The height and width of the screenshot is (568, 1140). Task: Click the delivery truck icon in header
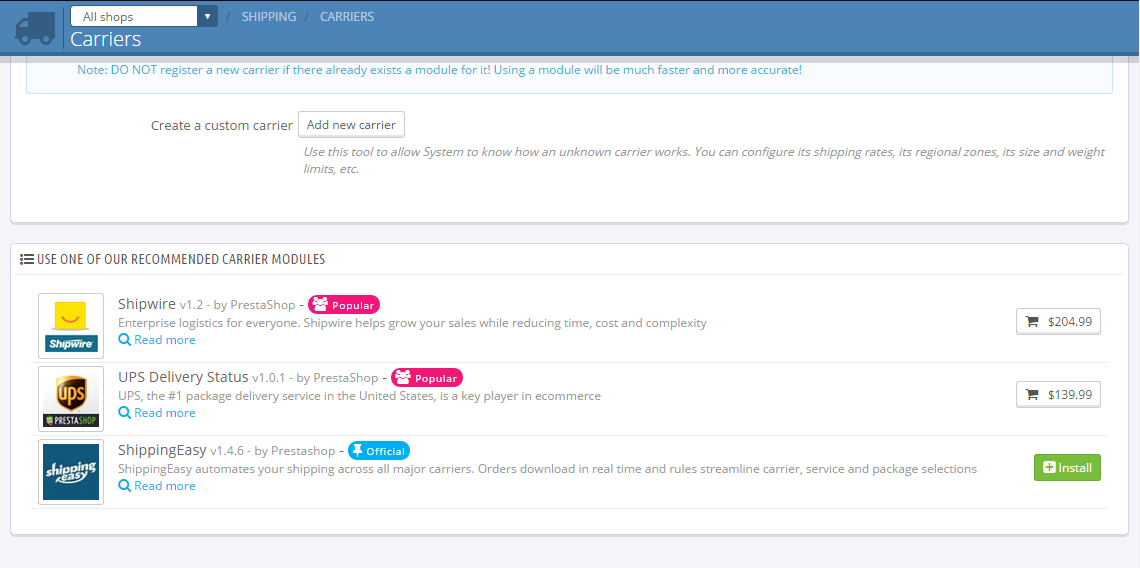pos(35,28)
